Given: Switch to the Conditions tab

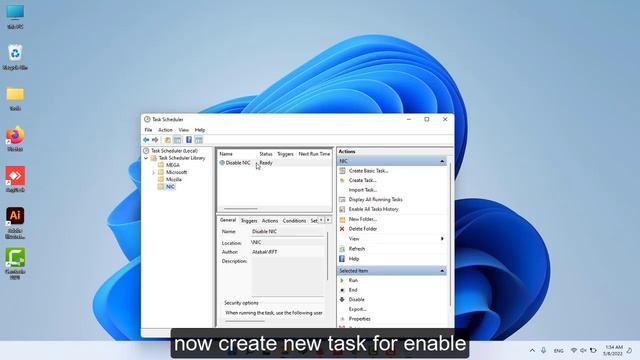Looking at the screenshot, I should (294, 220).
